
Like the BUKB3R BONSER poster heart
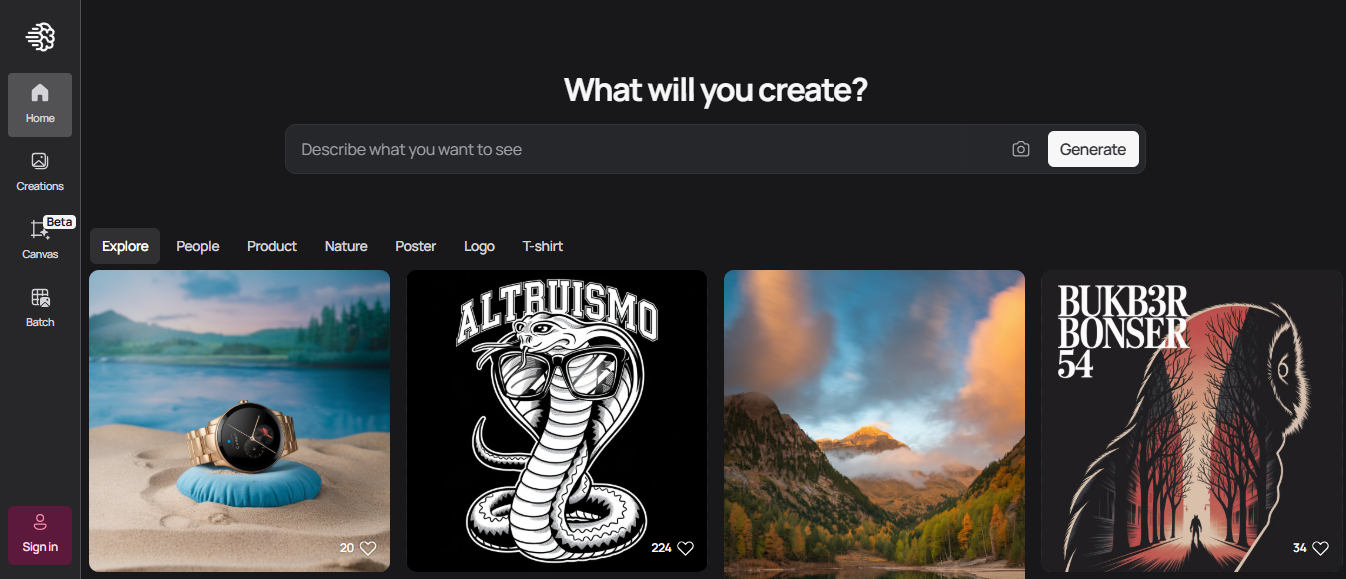(1320, 548)
